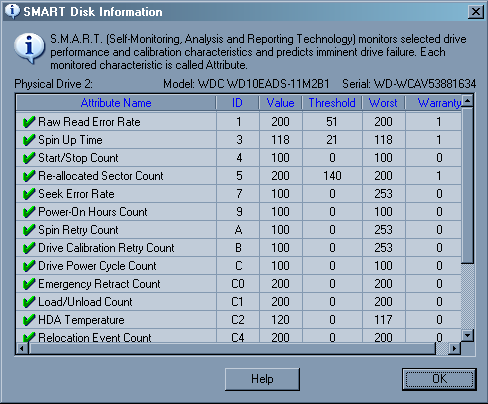Click checkmark icon for Emergency Retract Count
488x404 pixels.
tap(29, 284)
